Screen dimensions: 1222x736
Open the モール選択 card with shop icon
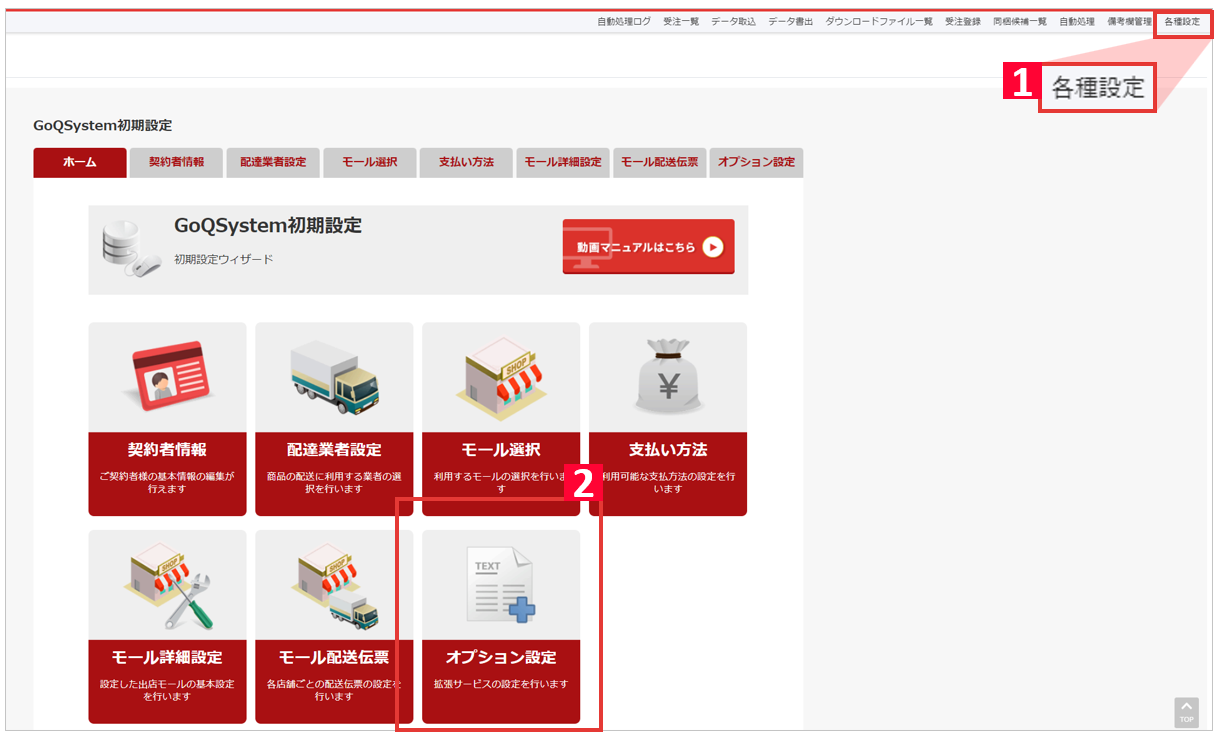coord(501,419)
